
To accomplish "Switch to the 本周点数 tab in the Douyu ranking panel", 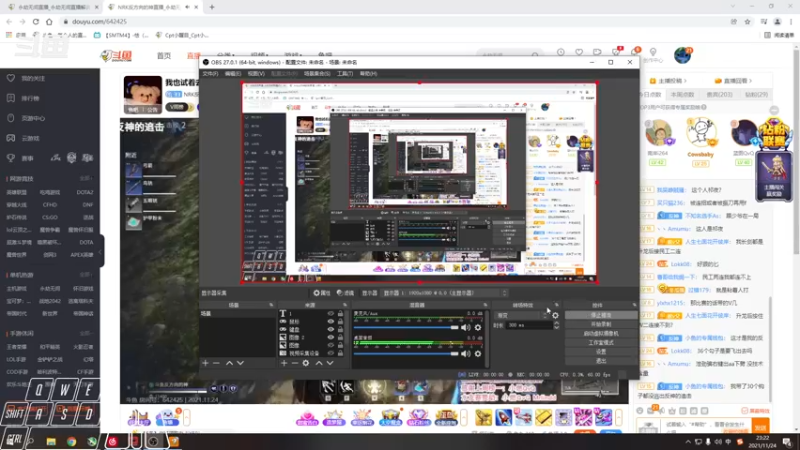I will 682,94.
